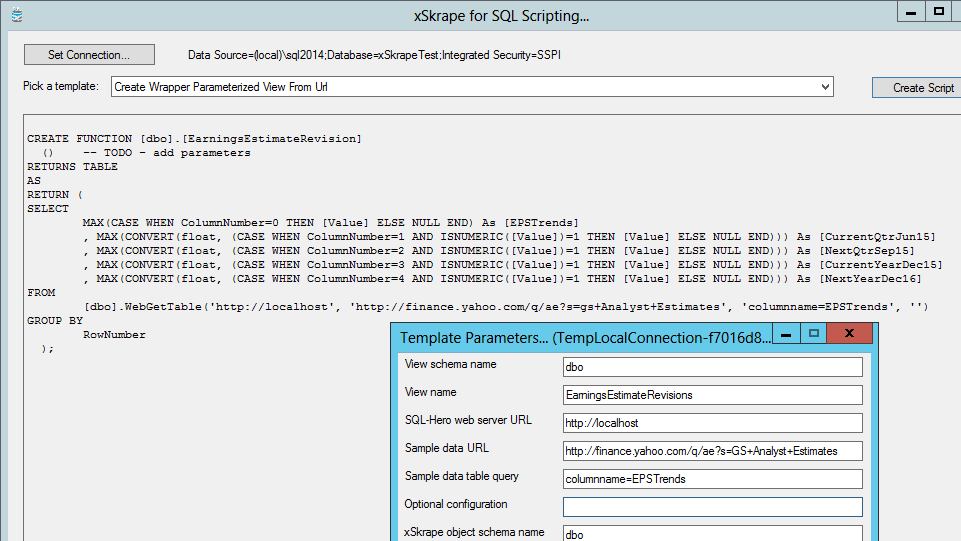Click the CurrentQtrJun15 line in script
961x541 pixels.
click(x=510, y=237)
